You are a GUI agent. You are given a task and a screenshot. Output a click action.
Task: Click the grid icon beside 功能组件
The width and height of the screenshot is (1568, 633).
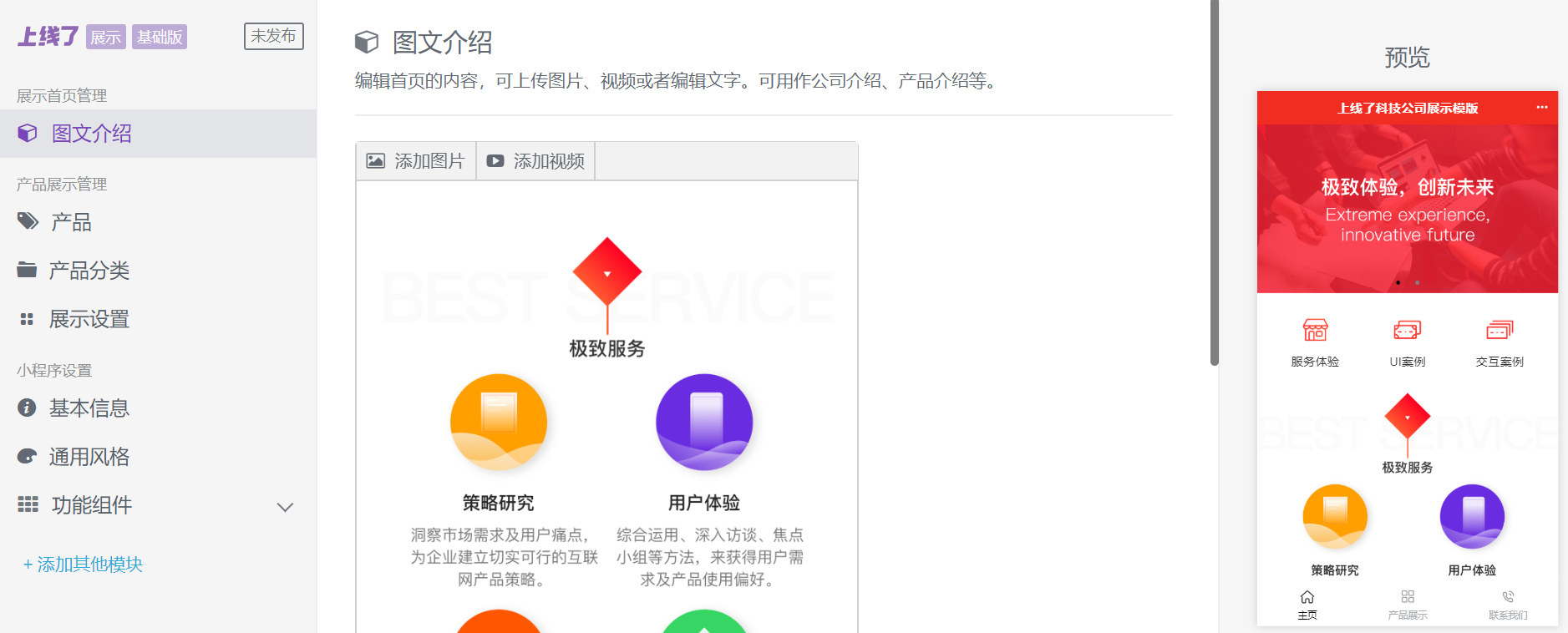28,504
